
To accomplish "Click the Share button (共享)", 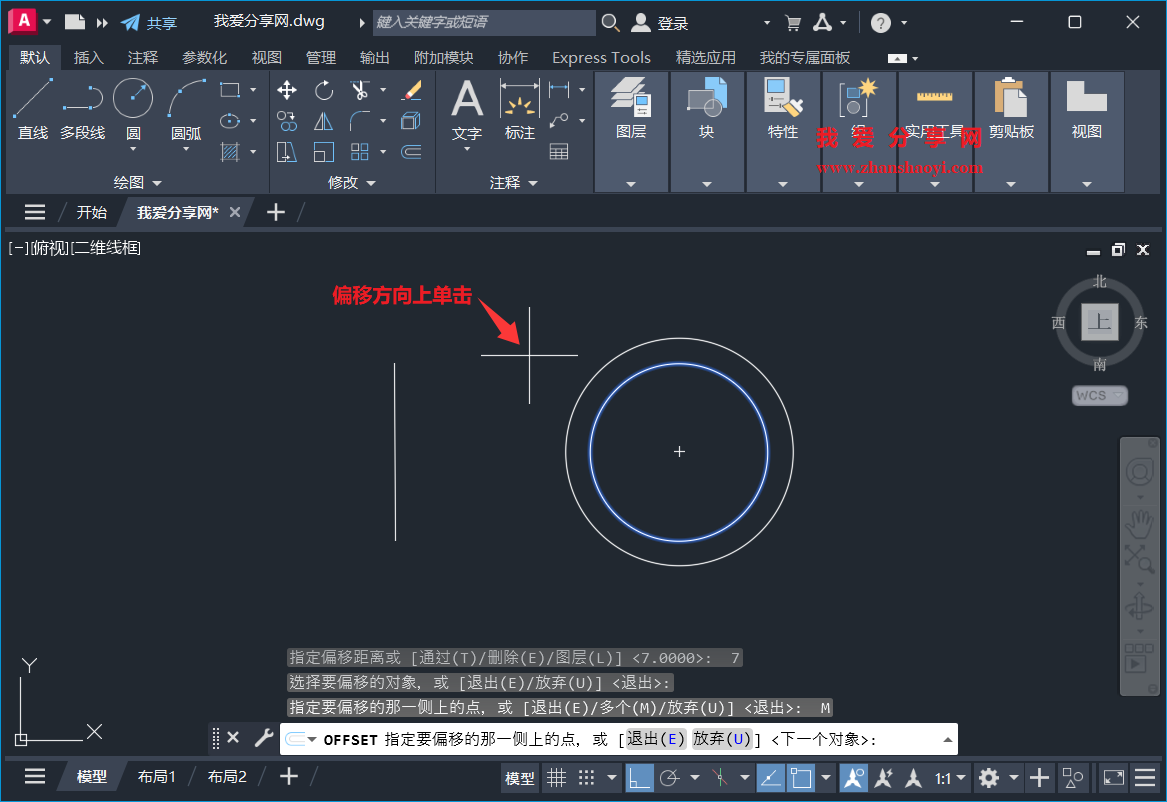I will [x=158, y=22].
